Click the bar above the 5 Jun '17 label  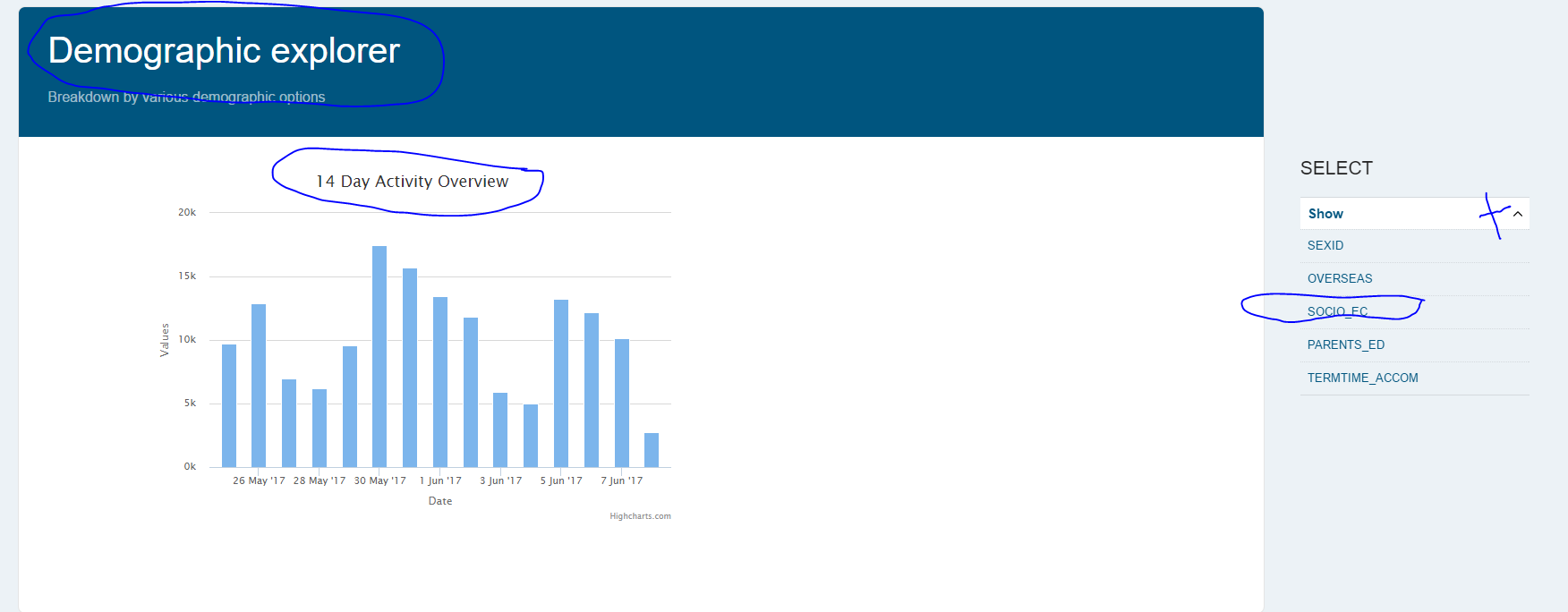pyautogui.click(x=561, y=383)
